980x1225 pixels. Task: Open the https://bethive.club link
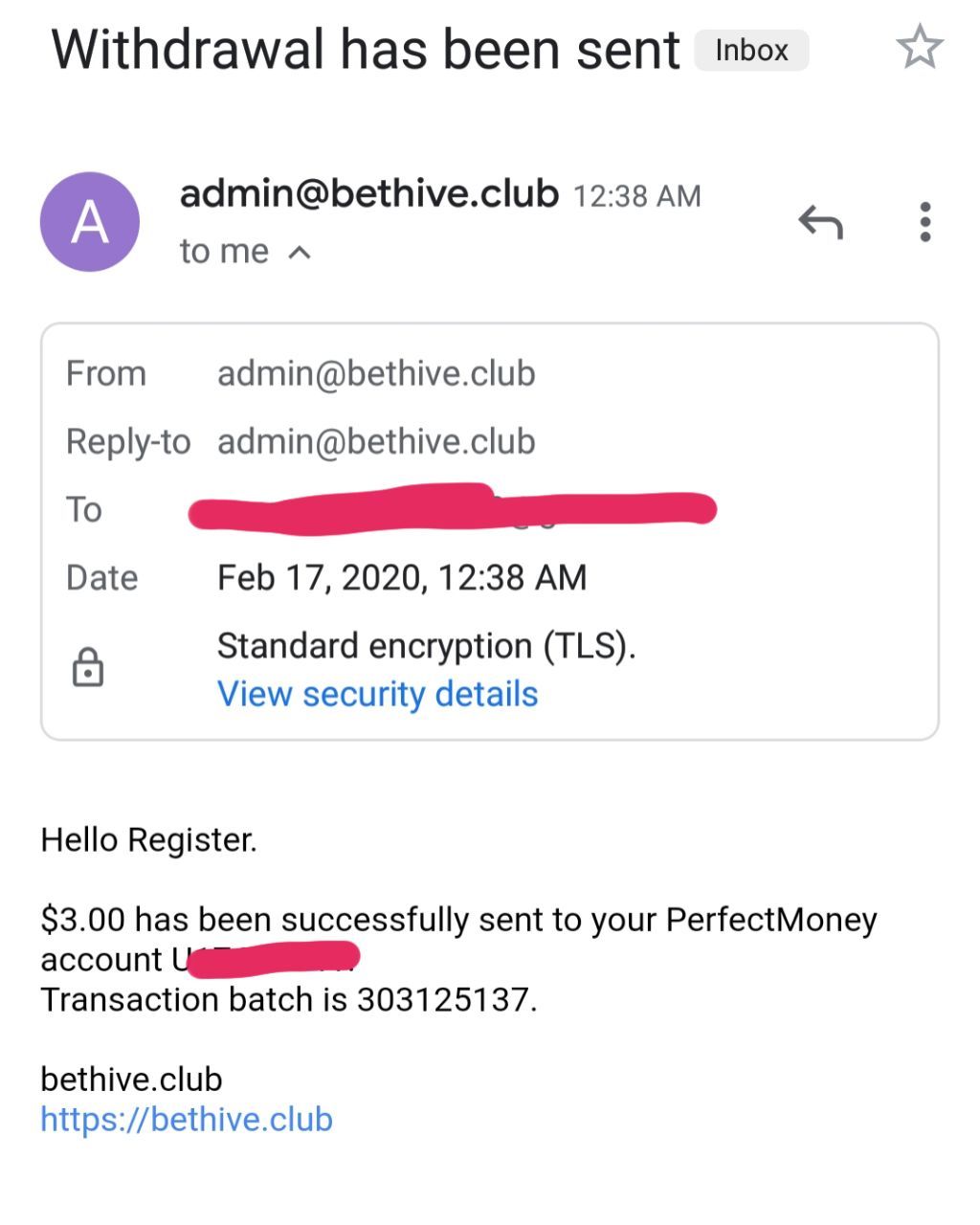coord(187,1119)
